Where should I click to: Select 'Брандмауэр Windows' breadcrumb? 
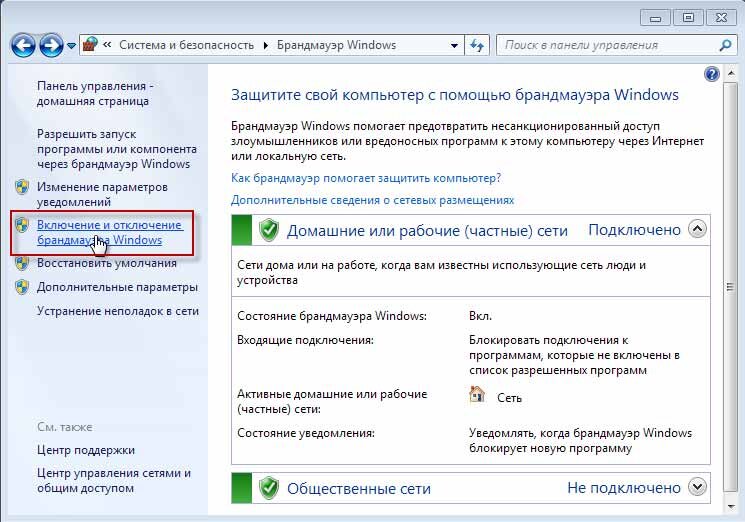[x=336, y=45]
